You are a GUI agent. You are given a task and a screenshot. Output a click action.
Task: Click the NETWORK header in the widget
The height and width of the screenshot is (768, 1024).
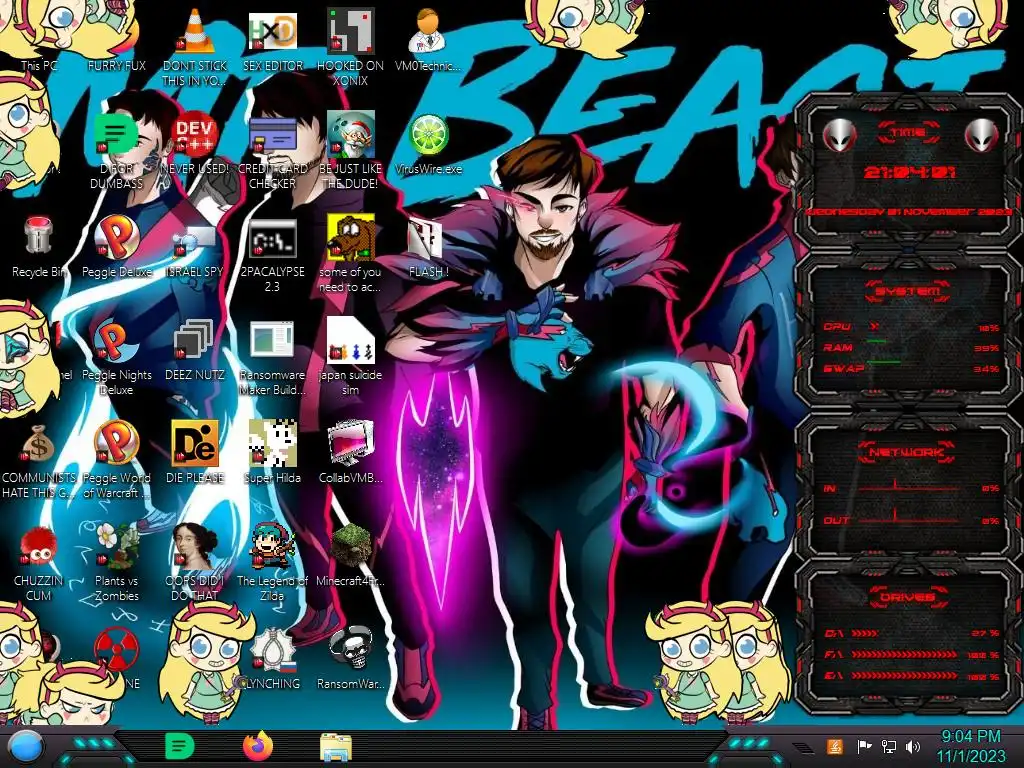[x=907, y=452]
